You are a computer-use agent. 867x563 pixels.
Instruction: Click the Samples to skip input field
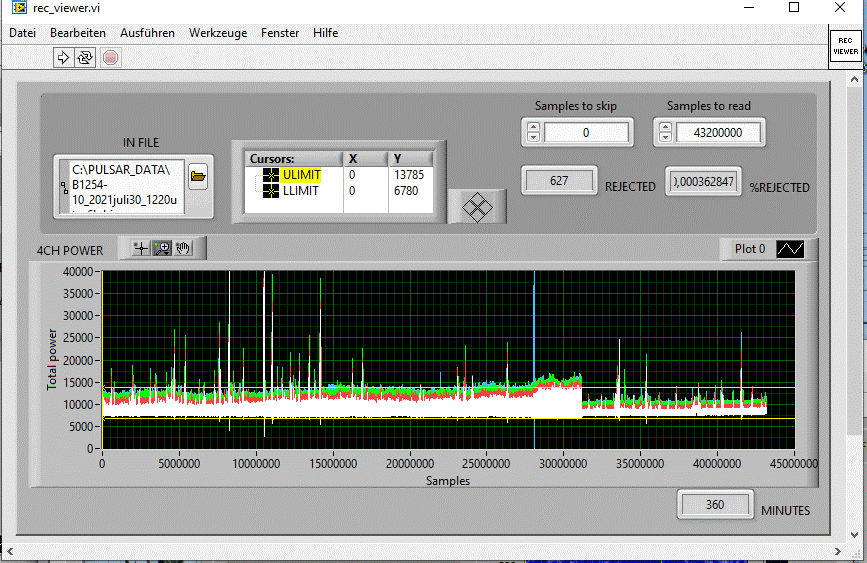pos(587,133)
